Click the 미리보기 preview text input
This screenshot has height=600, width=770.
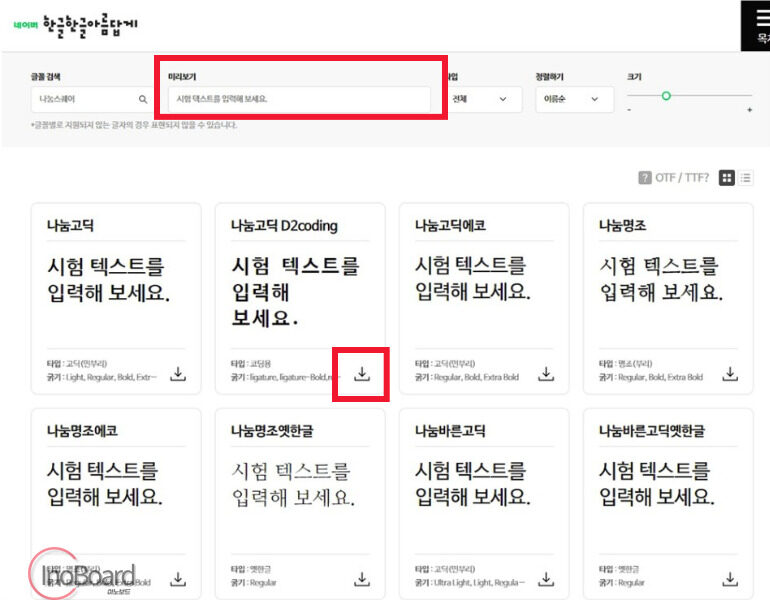(x=299, y=99)
